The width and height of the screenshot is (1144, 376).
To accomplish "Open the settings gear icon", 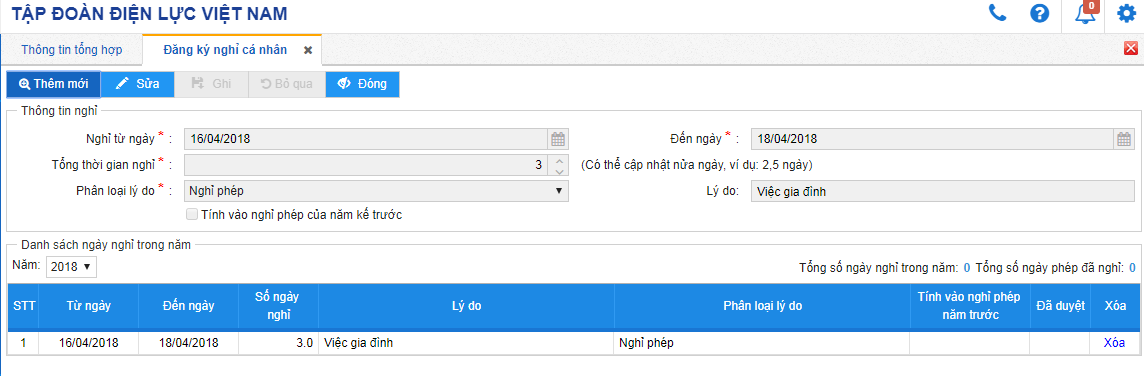I will pyautogui.click(x=1126, y=13).
